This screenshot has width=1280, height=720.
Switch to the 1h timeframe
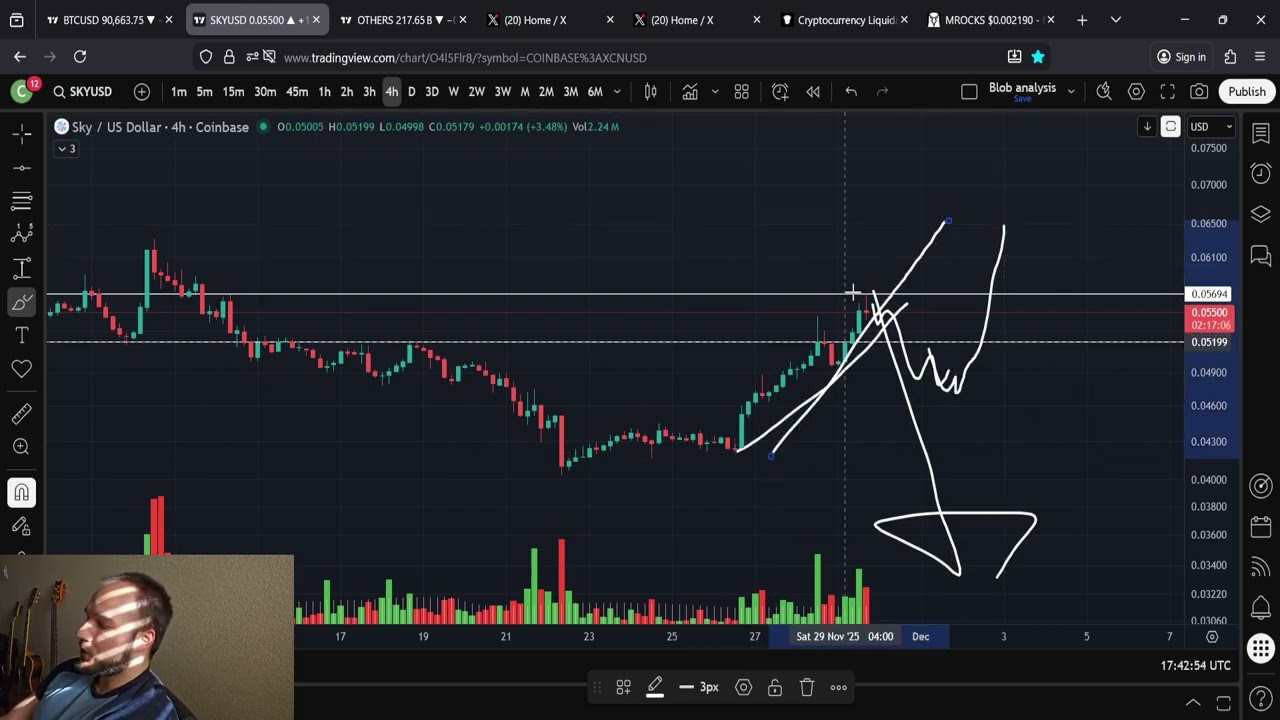pyautogui.click(x=324, y=92)
